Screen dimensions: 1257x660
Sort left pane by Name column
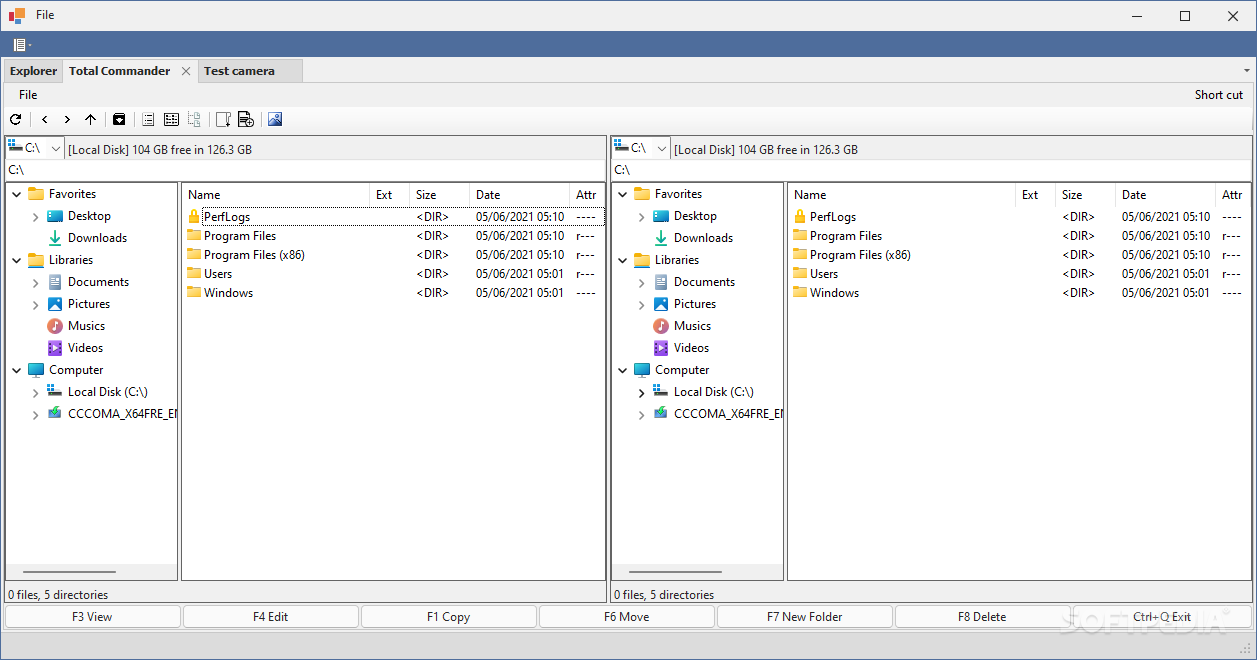point(276,195)
